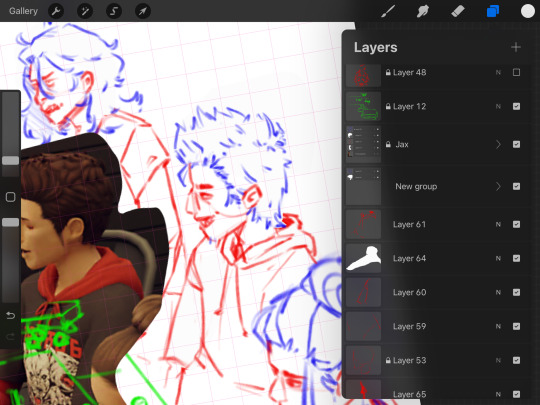
Task: Select Layer 60 thumbnail
Action: pyautogui.click(x=363, y=292)
